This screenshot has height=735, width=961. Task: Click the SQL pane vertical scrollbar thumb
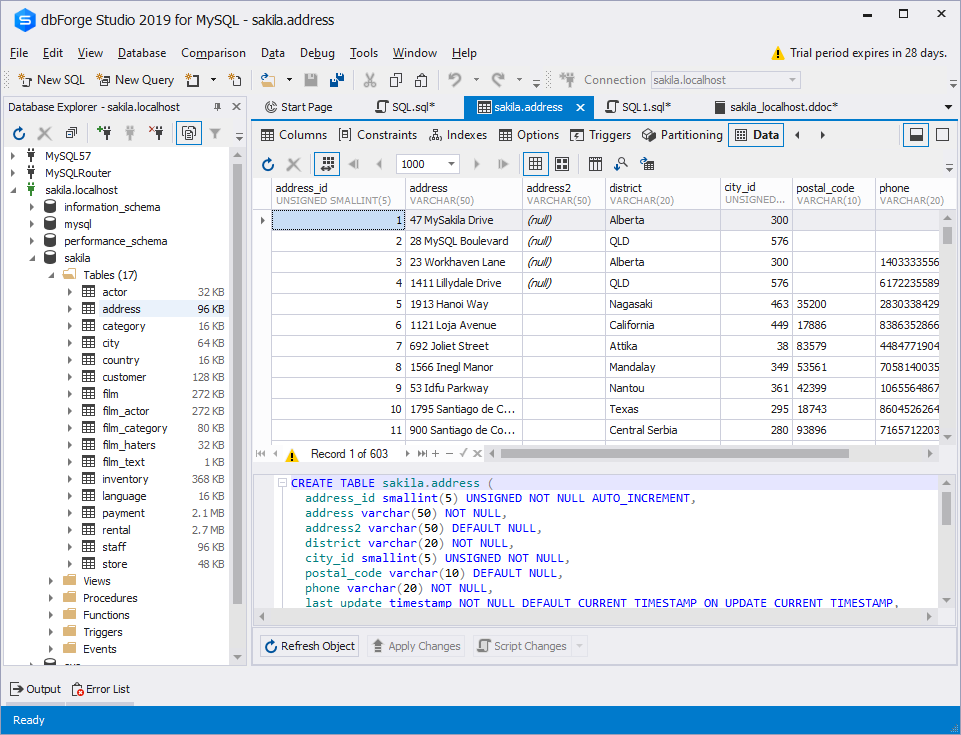point(946,509)
